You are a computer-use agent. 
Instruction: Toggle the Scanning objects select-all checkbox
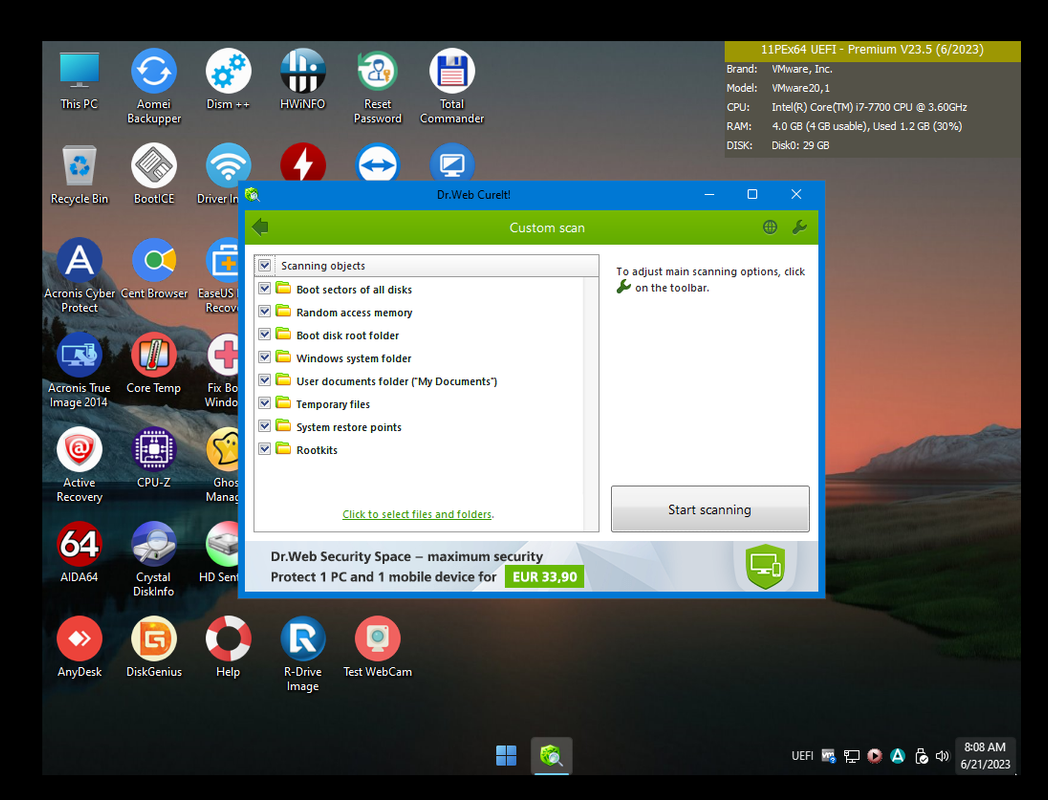pyautogui.click(x=265, y=265)
